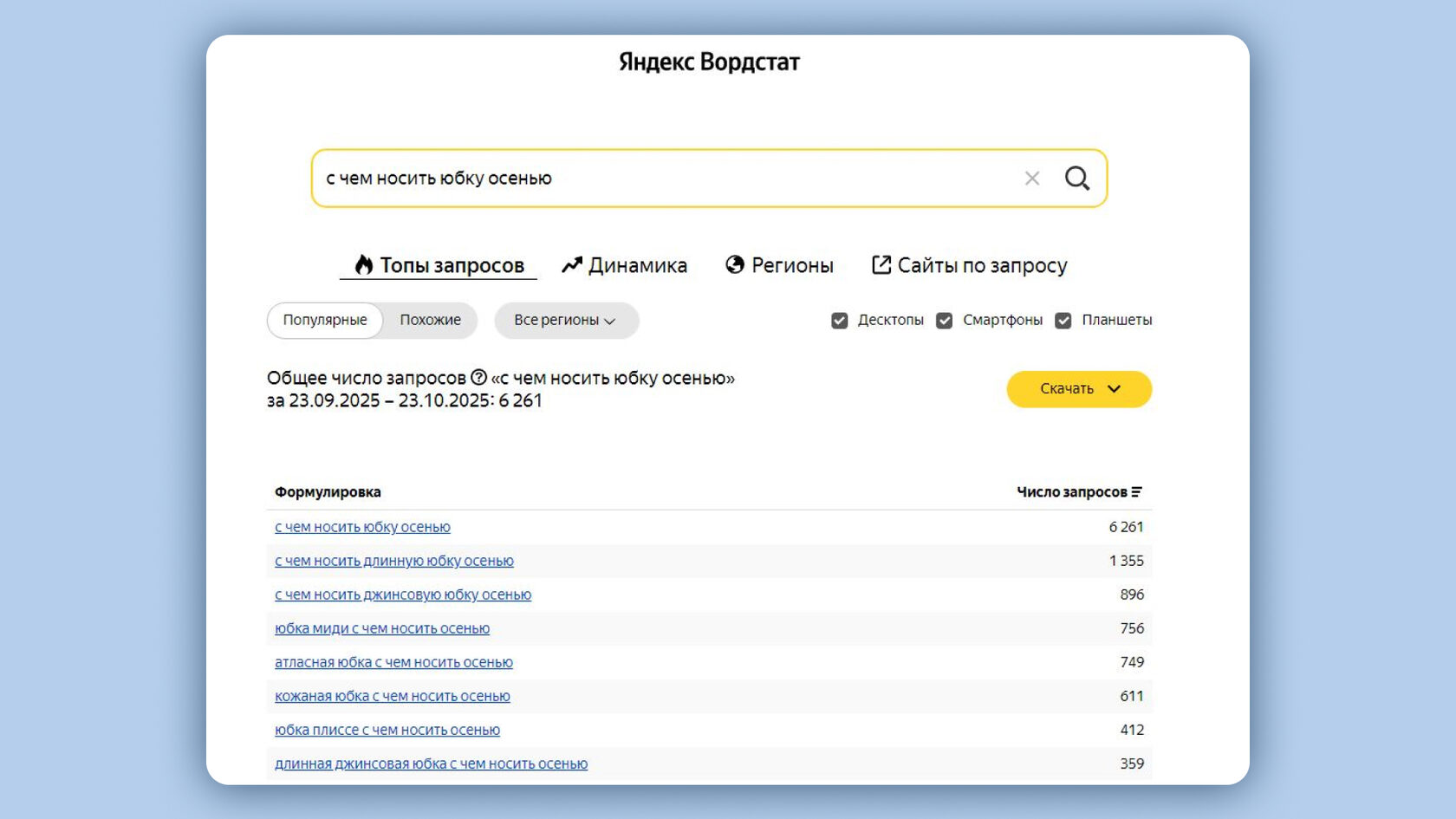Click the request count 412
The image size is (1456, 819).
pos(1132,730)
